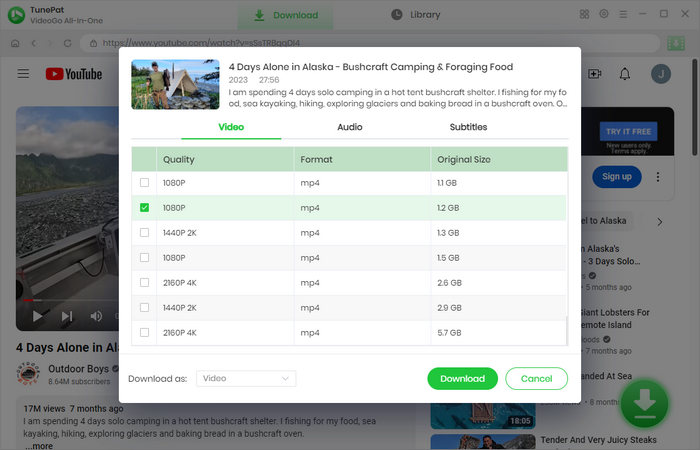The width and height of the screenshot is (700, 450).
Task: Switch to the Audio tab
Action: 350,127
